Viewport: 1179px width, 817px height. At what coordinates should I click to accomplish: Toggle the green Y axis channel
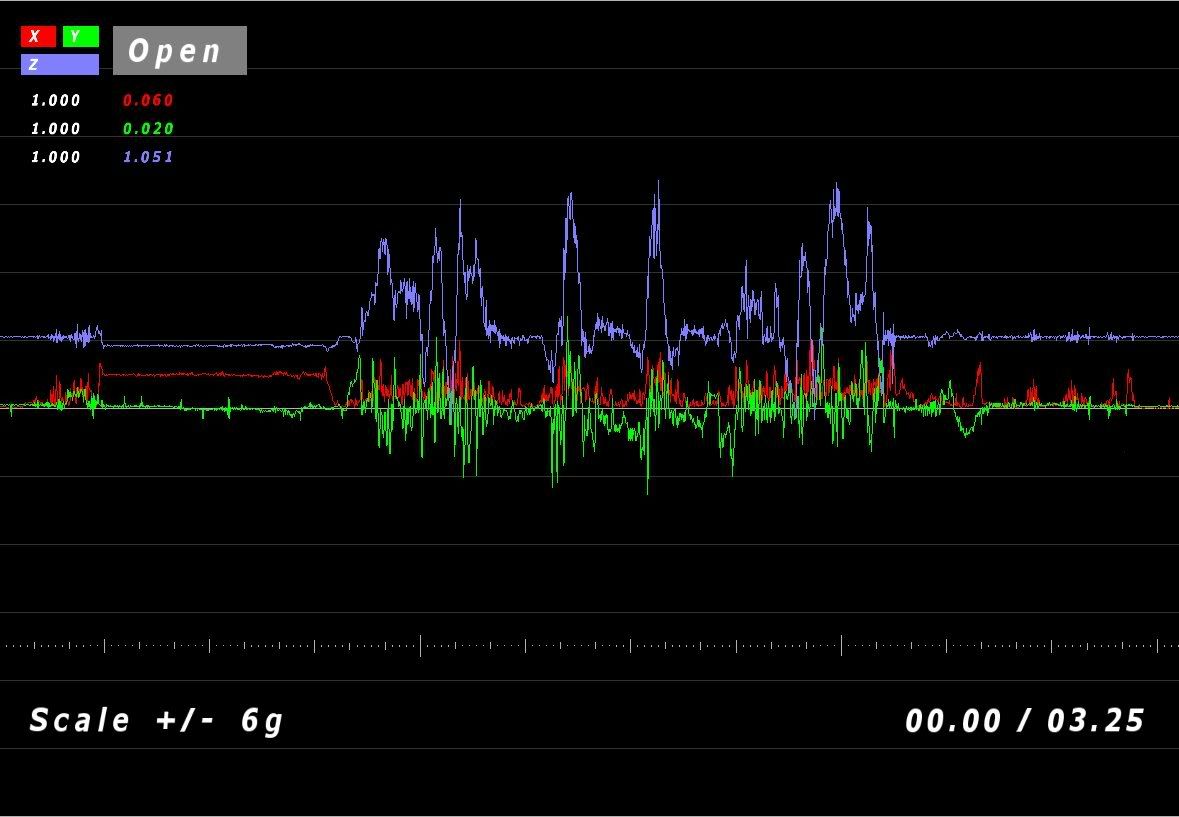[x=80, y=37]
